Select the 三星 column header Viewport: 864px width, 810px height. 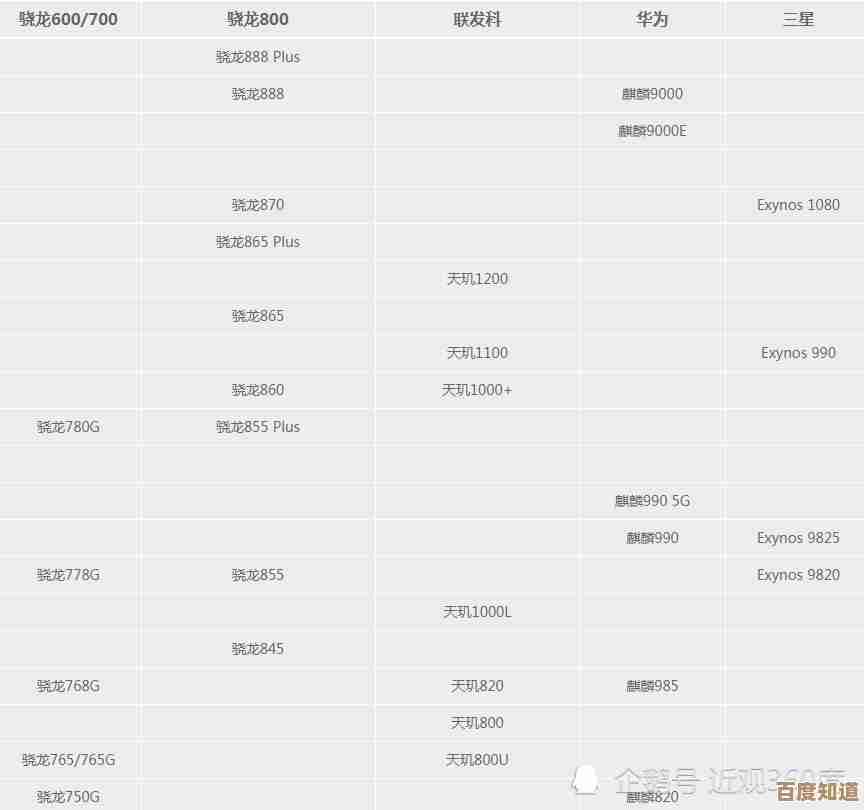[x=797, y=18]
